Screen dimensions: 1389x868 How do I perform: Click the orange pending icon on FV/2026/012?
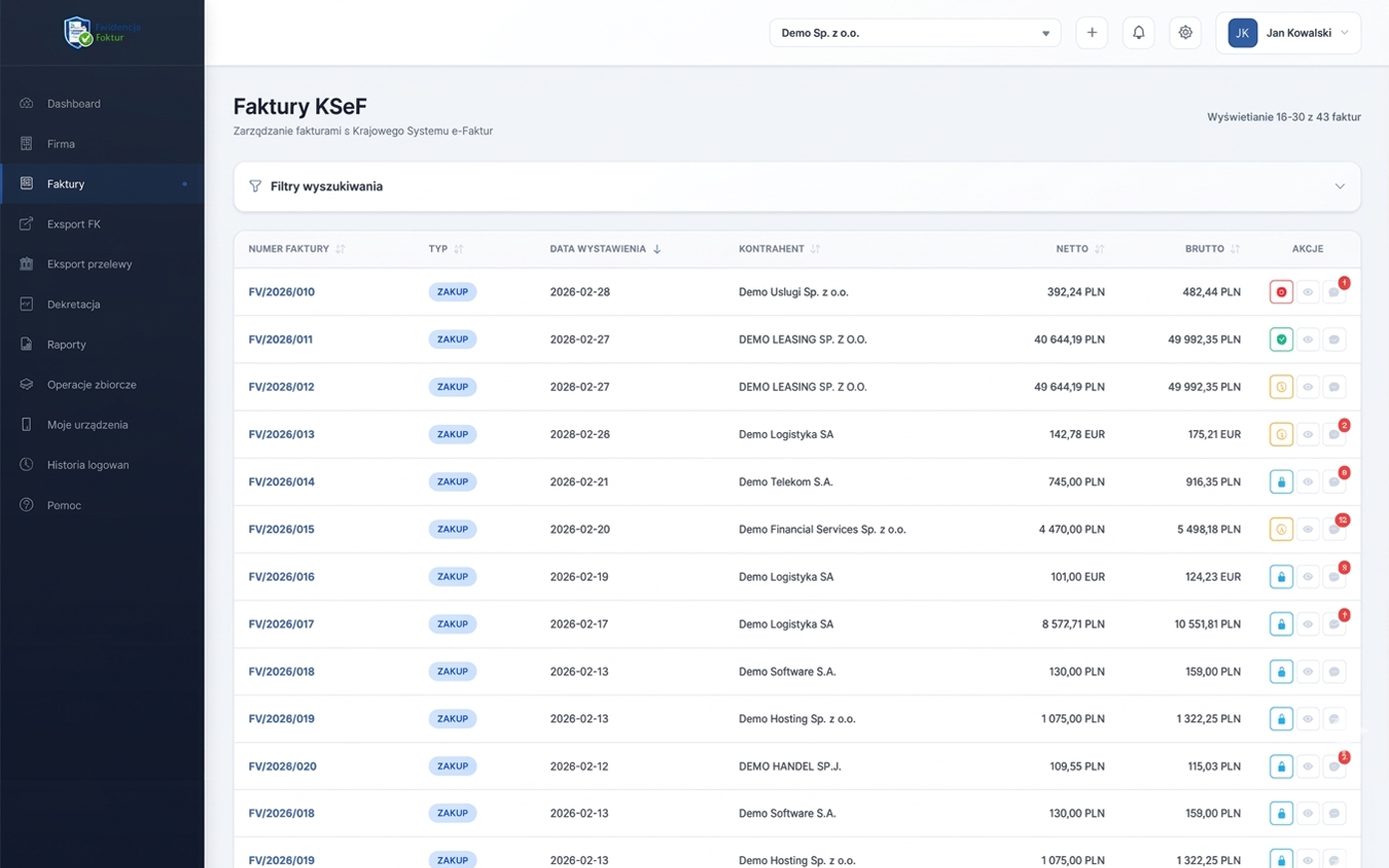click(1281, 387)
